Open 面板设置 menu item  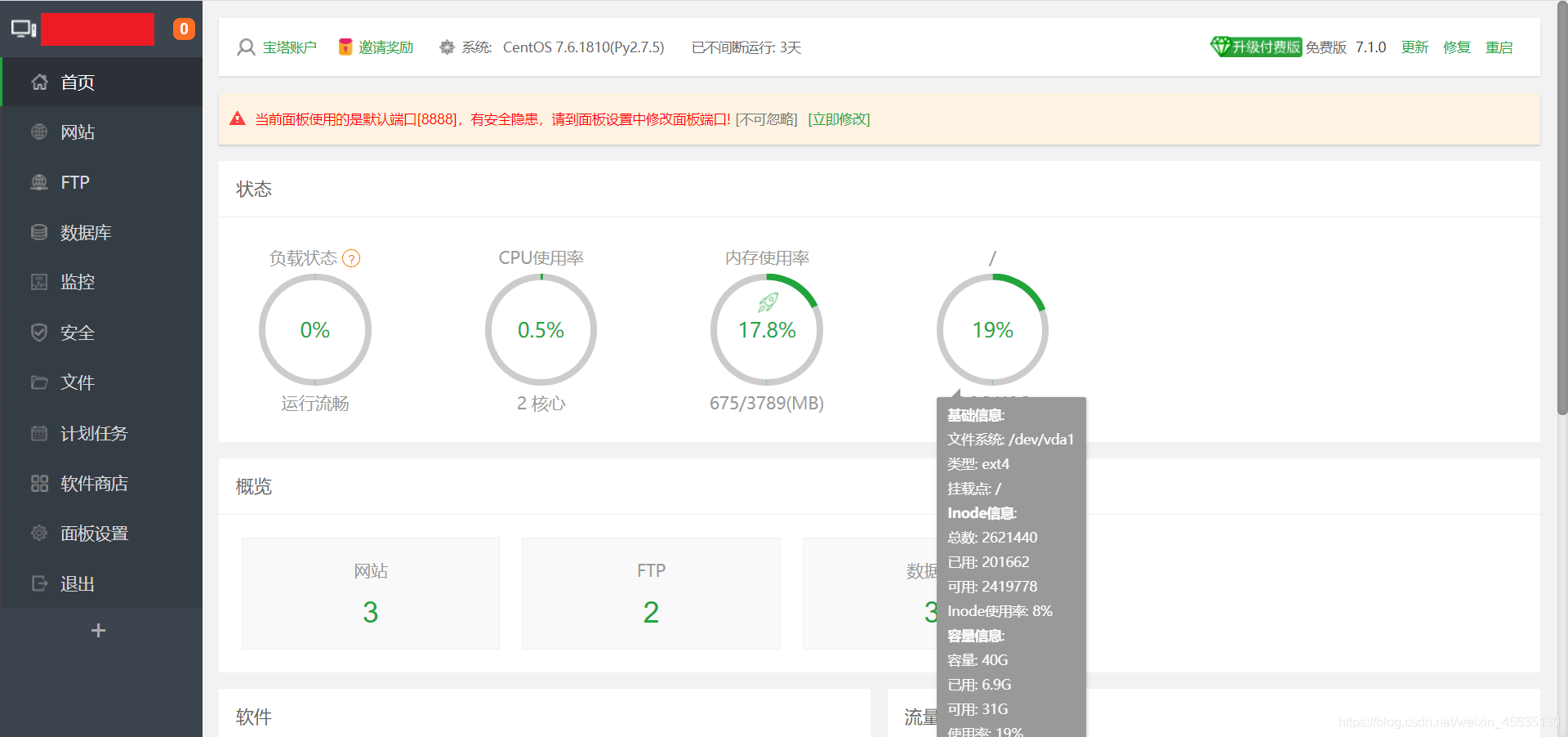(x=101, y=533)
